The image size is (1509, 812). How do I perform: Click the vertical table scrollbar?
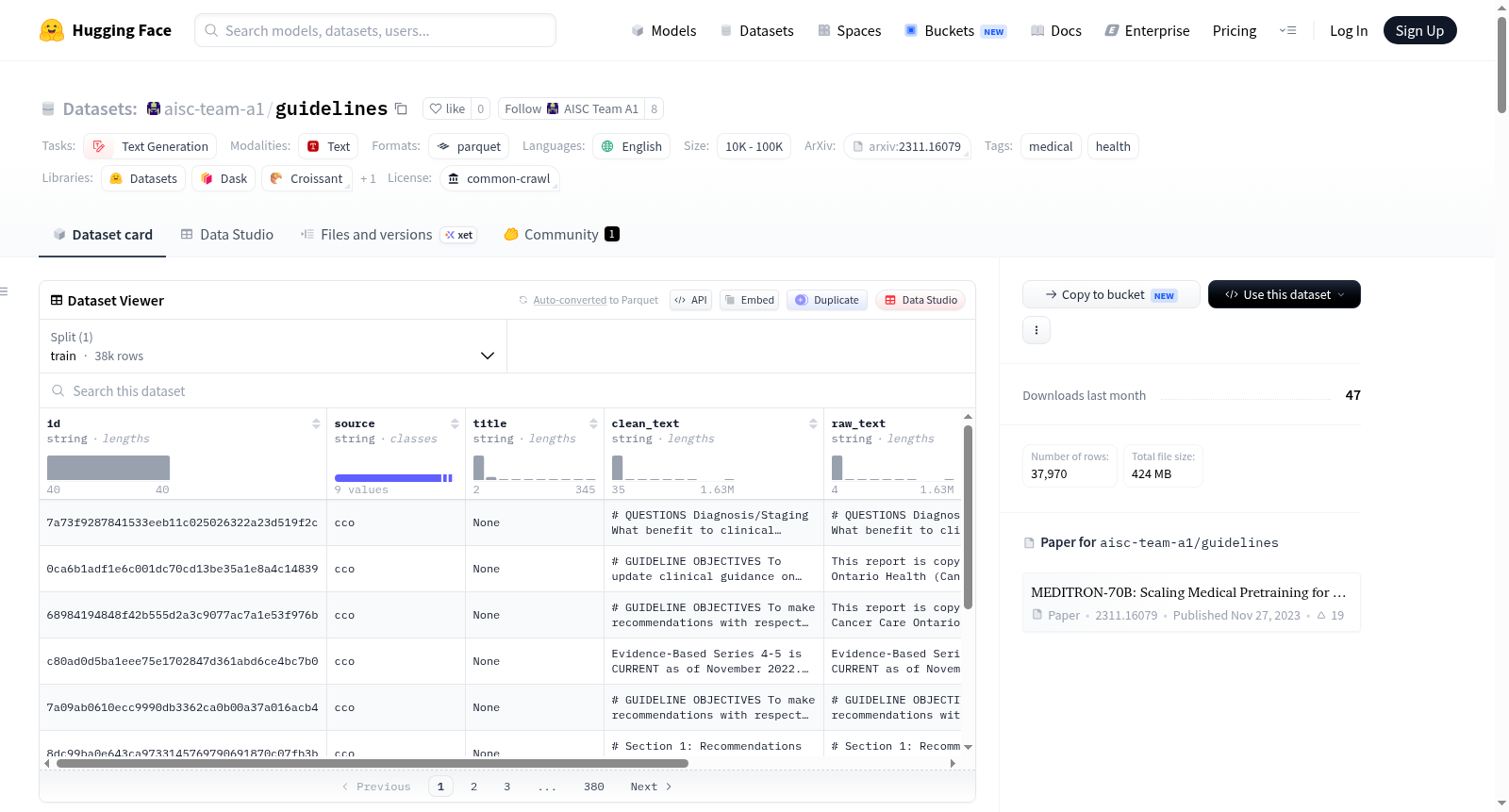pos(968,517)
